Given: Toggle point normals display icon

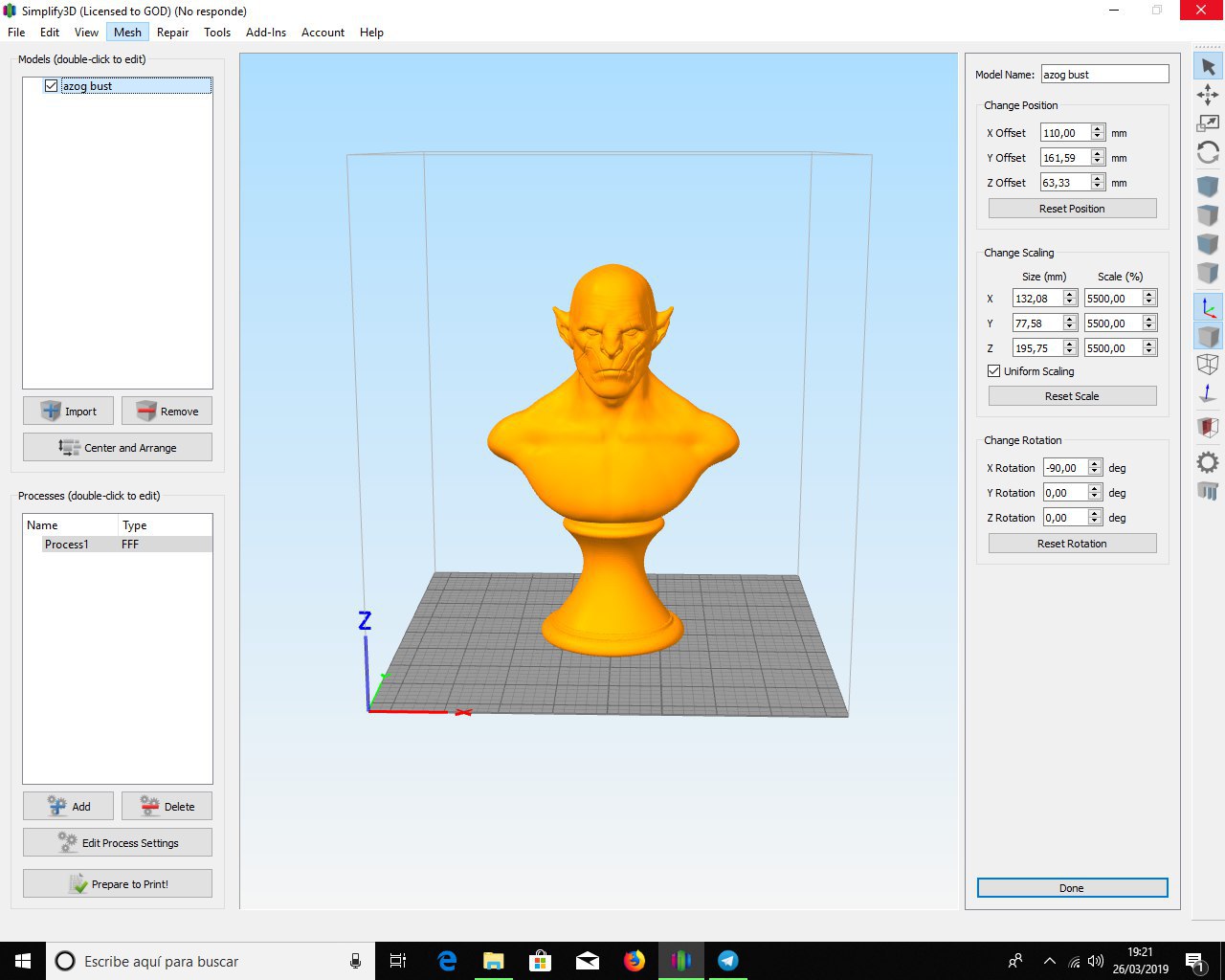Looking at the screenshot, I should (x=1208, y=393).
